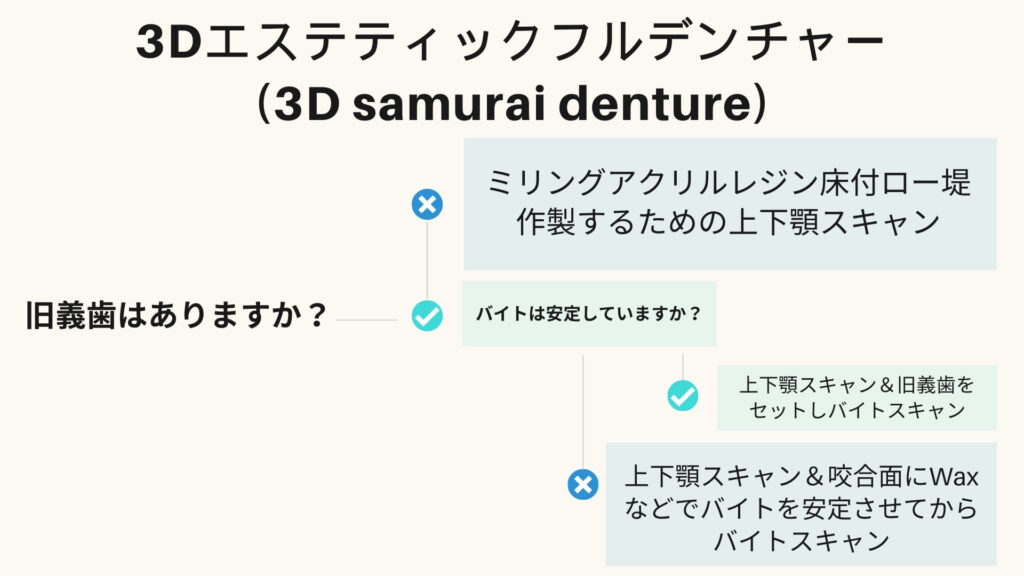Select the ミリングアクリルレジン床付ロー堤 box
Image resolution: width=1024 pixels, height=576 pixels.
(x=729, y=204)
